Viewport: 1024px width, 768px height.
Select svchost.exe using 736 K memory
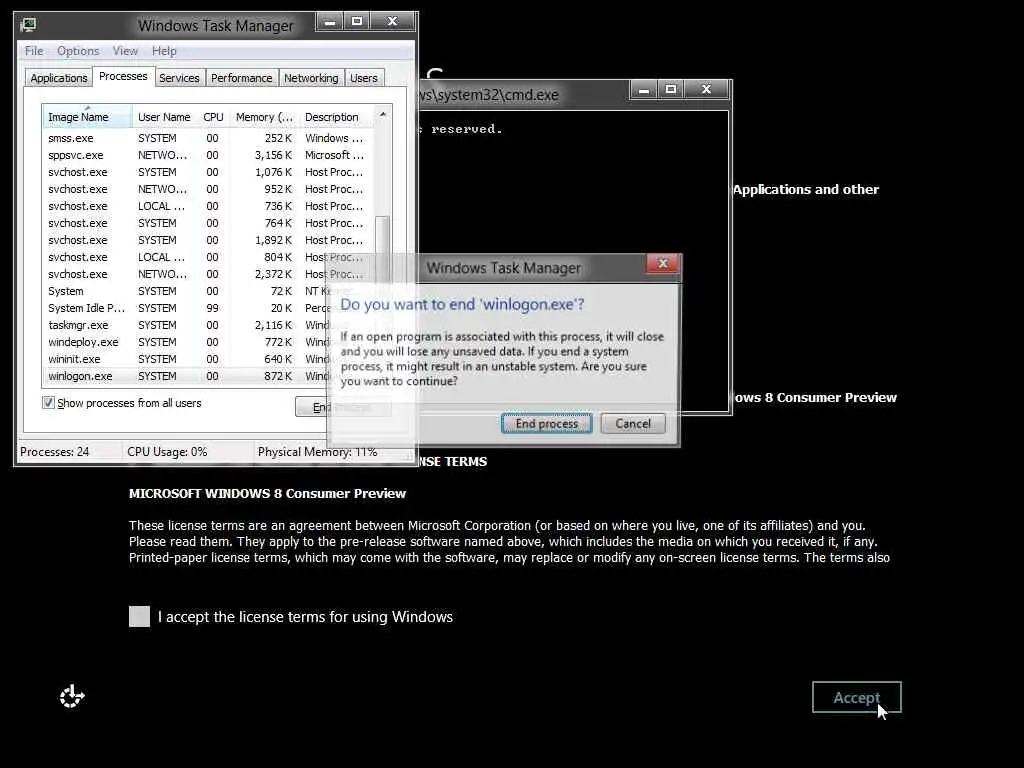pos(208,206)
